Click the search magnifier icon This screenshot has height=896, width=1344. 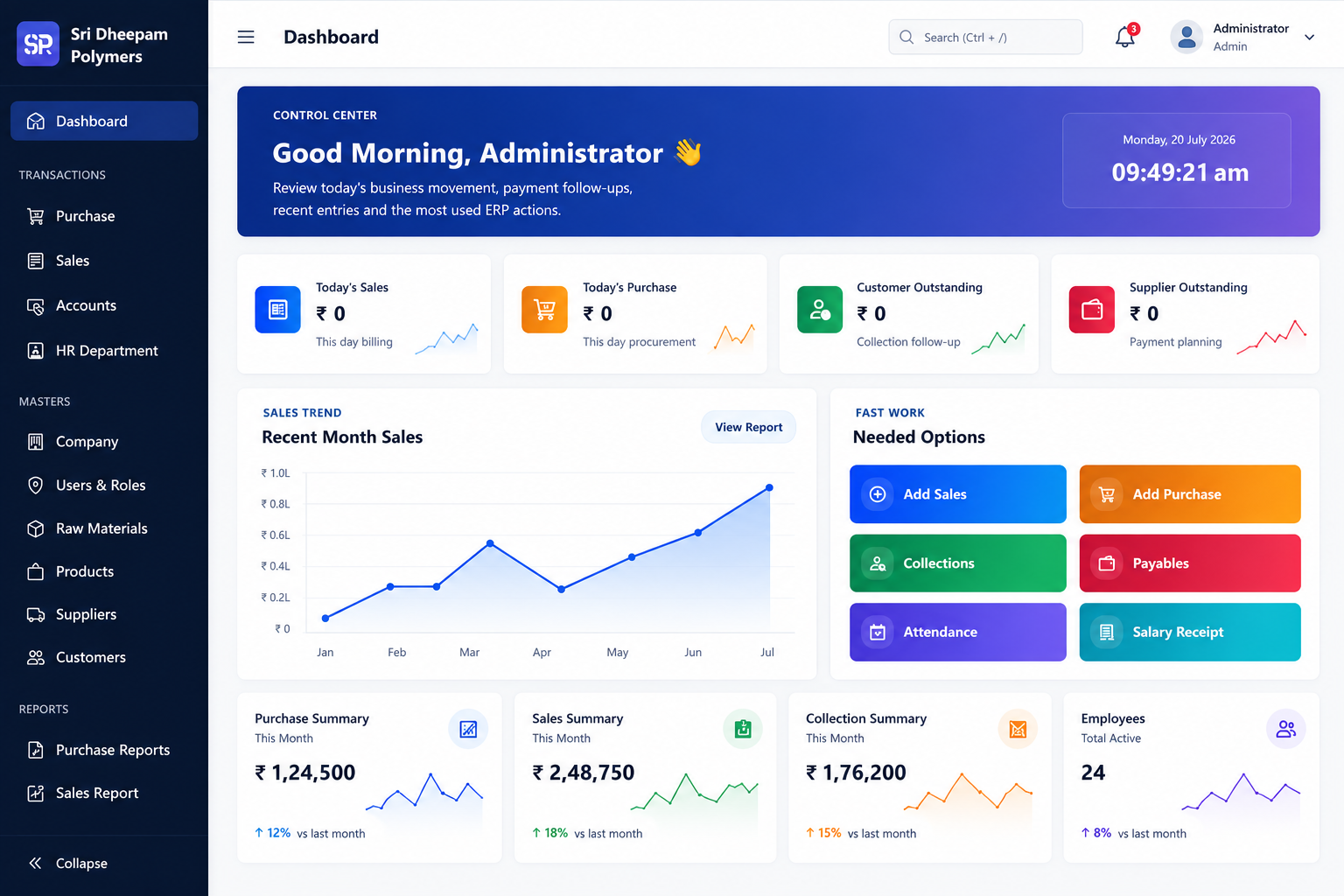[906, 37]
